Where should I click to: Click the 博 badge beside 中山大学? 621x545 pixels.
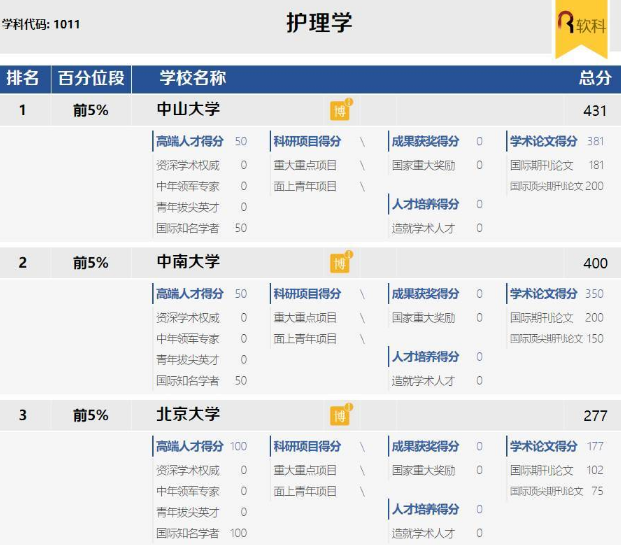point(340,111)
